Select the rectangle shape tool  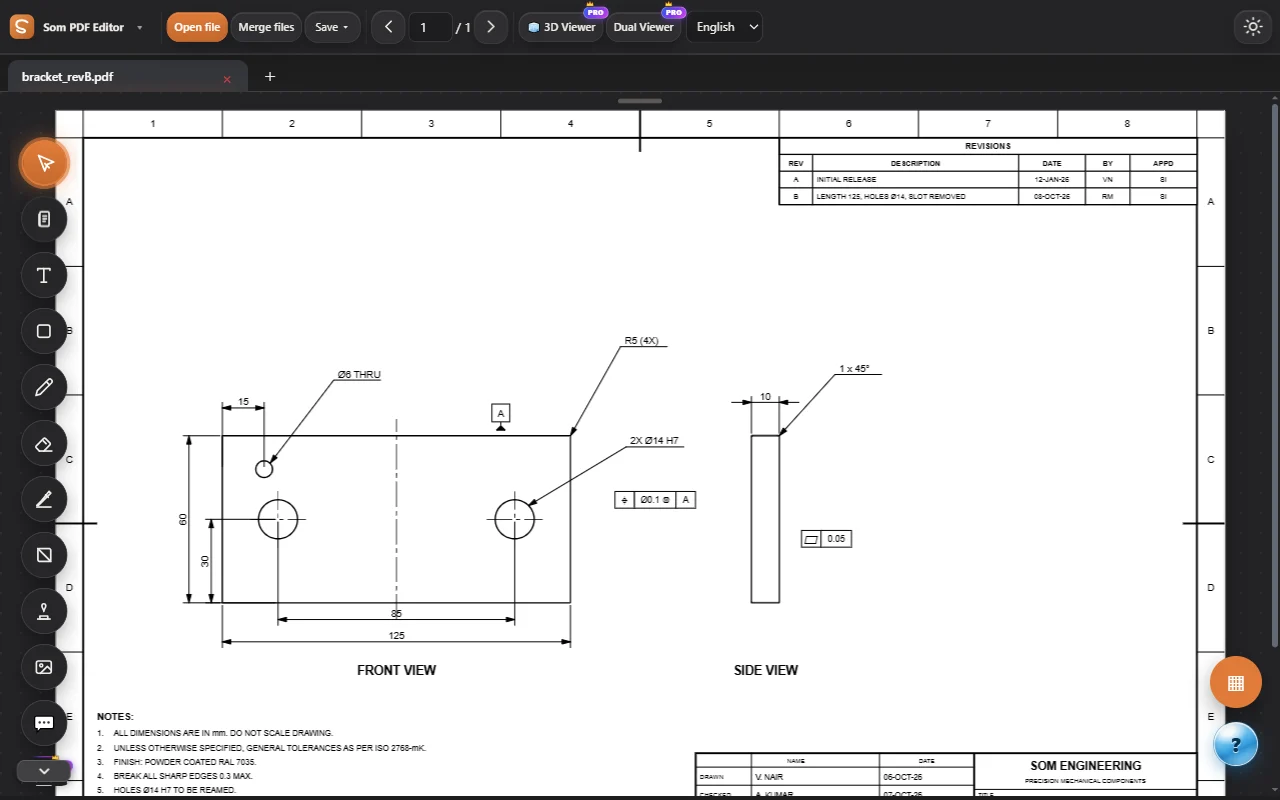(44, 331)
